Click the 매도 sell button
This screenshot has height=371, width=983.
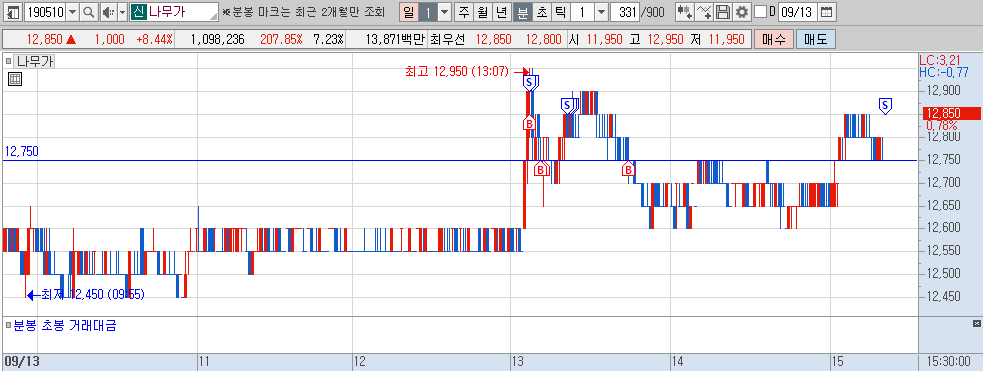pyautogui.click(x=816, y=39)
